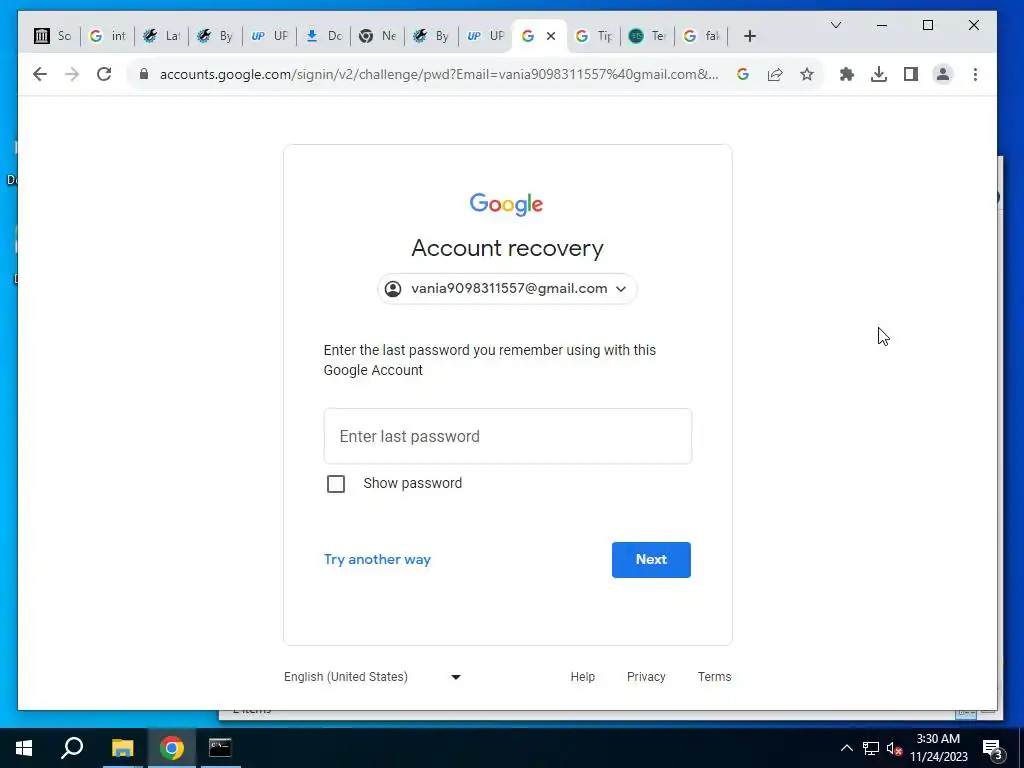
Task: Minimize the Chrome window
Action: [882, 25]
